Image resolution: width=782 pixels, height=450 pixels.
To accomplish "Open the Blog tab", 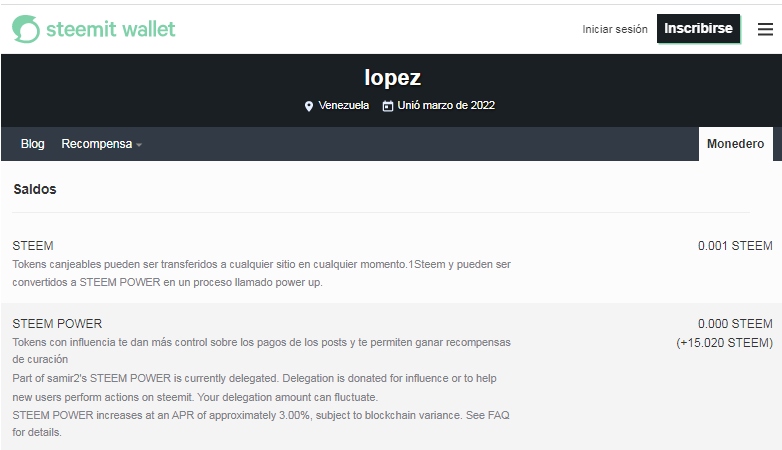I will (32, 144).
